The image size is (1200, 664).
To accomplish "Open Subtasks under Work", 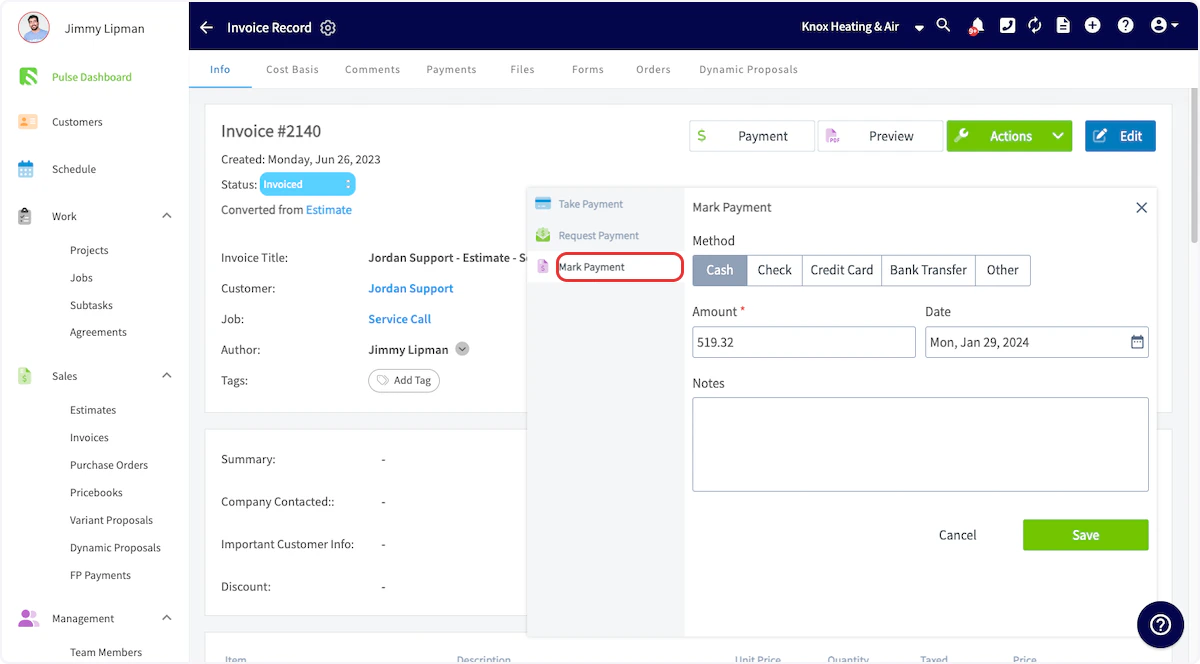I will (91, 305).
